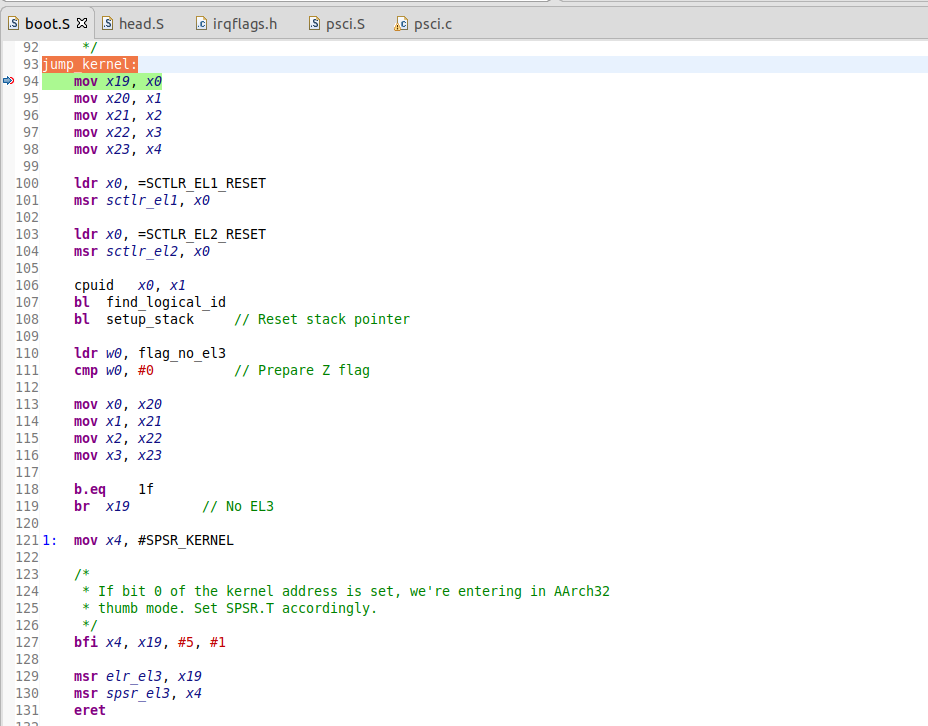Image resolution: width=928 pixels, height=726 pixels.
Task: Toggle a breakpoint next to the eret instruction
Action: 8,710
